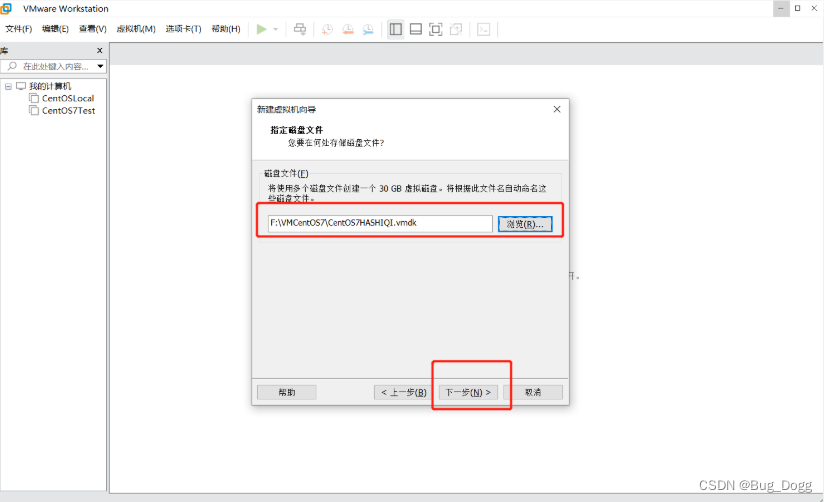The width and height of the screenshot is (827, 502).
Task: Click the 上一步(B) back button
Action: 403,392
